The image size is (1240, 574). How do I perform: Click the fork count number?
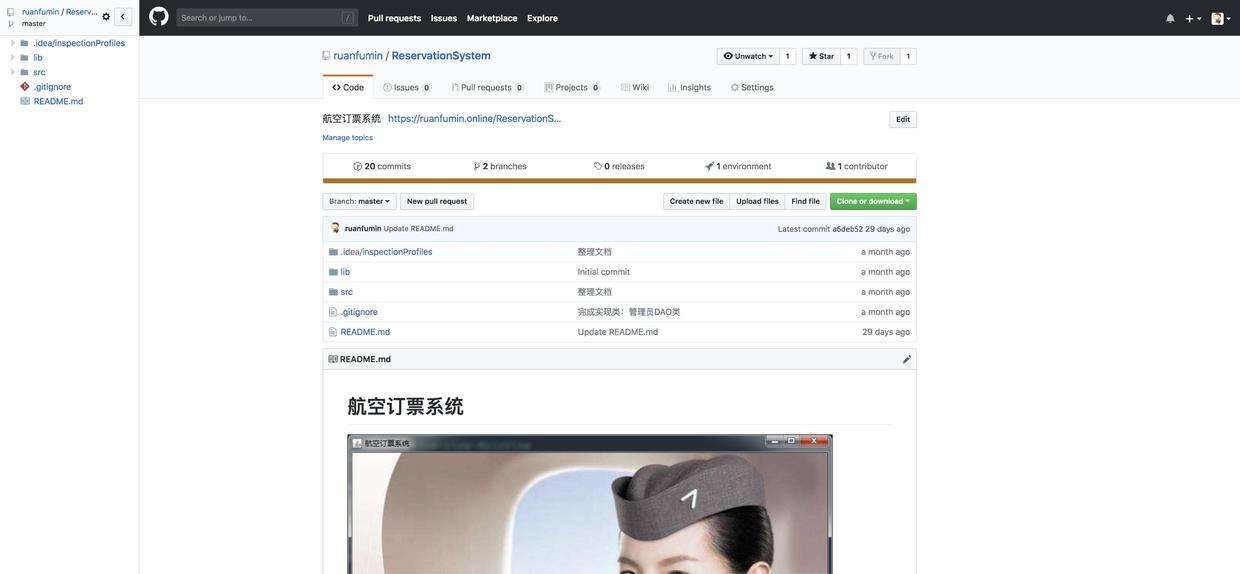pos(908,56)
